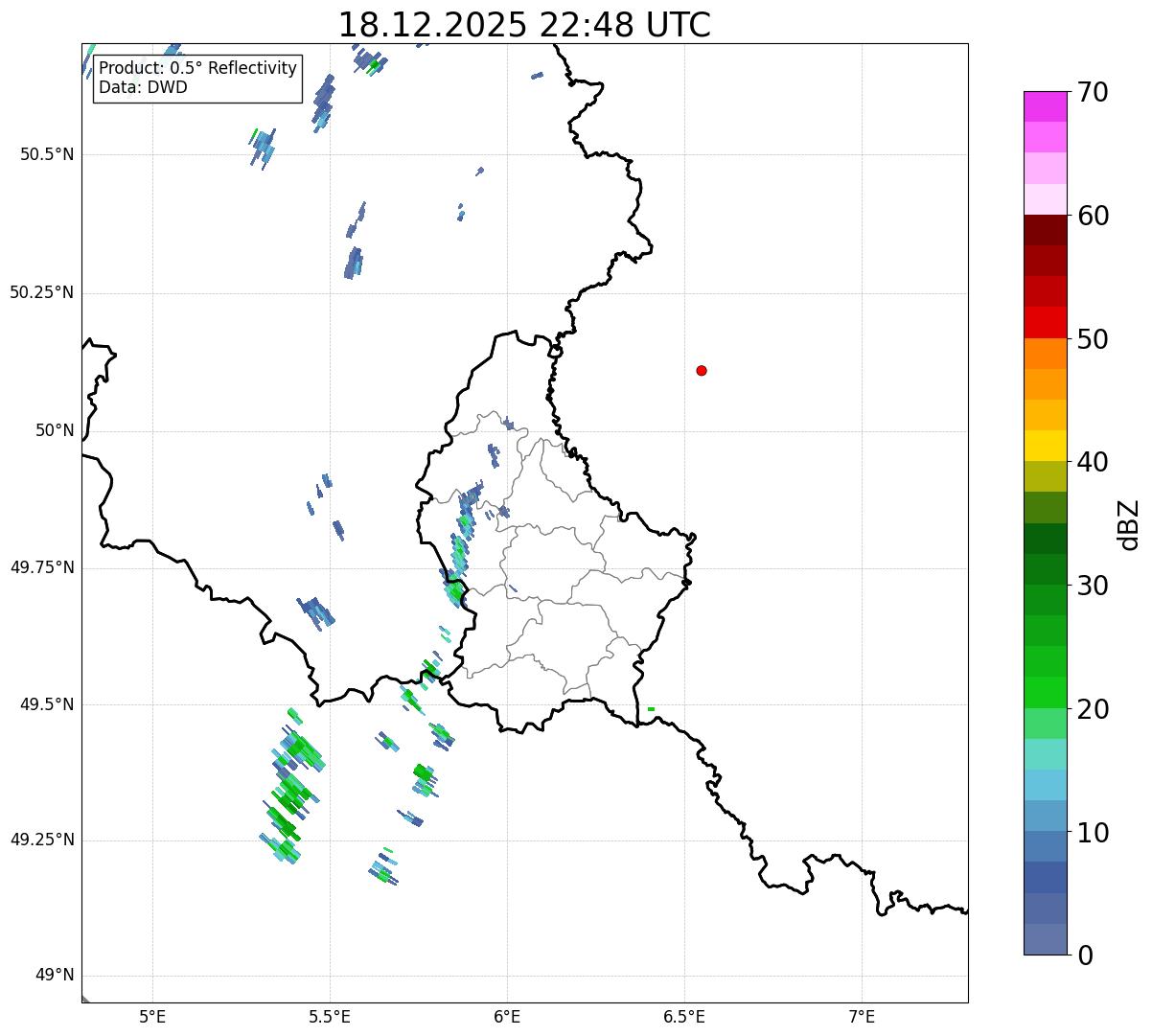Viewport: 1152px width, 1036px height.
Task: Click the "50.5°N" latitude label
Action: coord(46,154)
